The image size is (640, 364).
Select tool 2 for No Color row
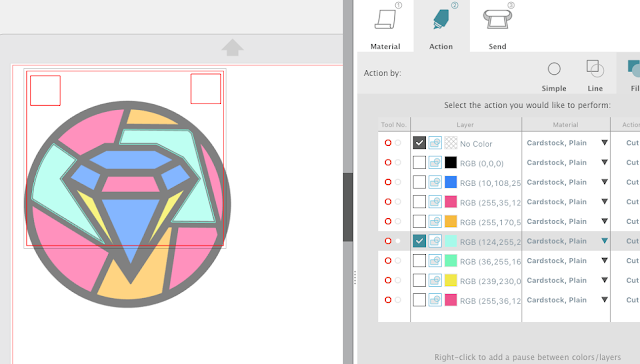click(x=398, y=143)
